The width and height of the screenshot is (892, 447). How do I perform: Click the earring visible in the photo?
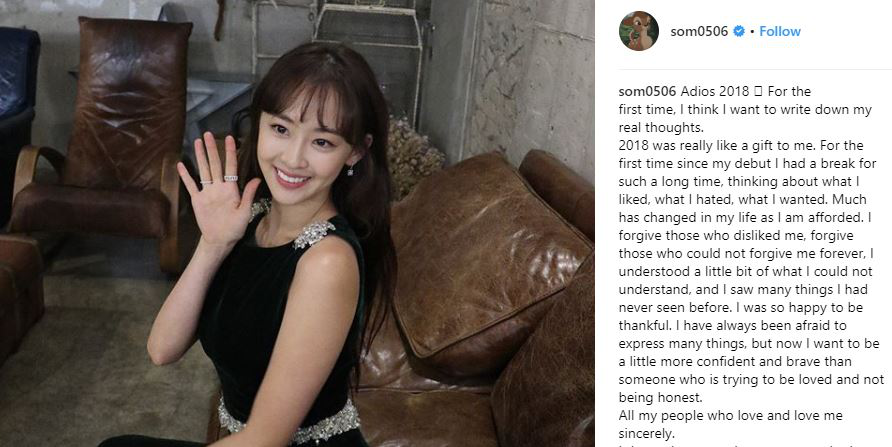350,169
